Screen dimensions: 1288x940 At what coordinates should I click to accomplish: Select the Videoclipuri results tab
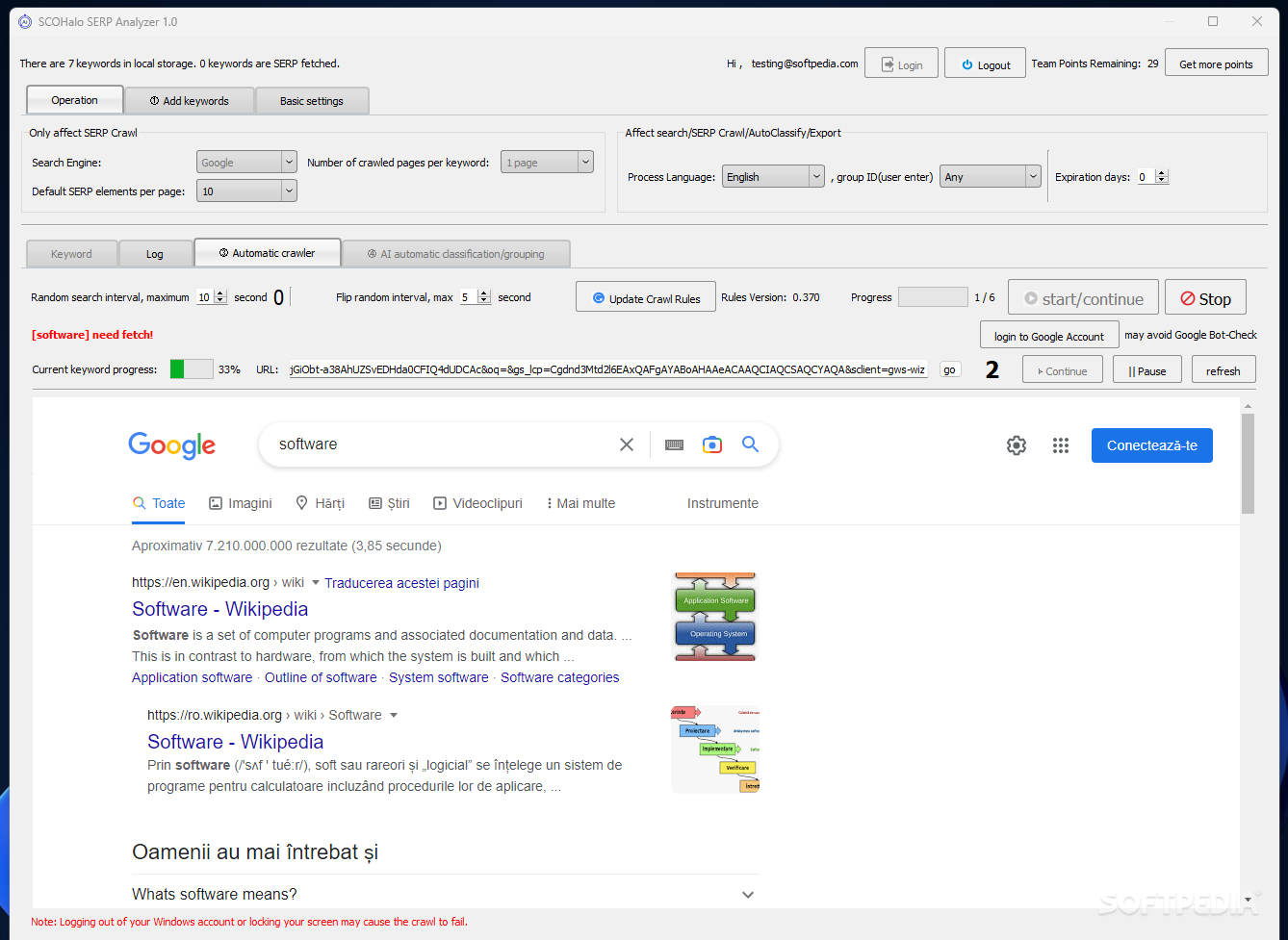pos(477,503)
